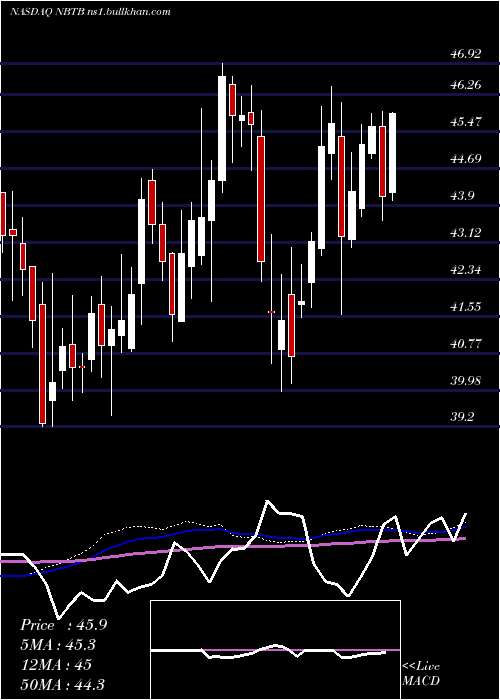Click the <<Live MACD label

pos(421,673)
